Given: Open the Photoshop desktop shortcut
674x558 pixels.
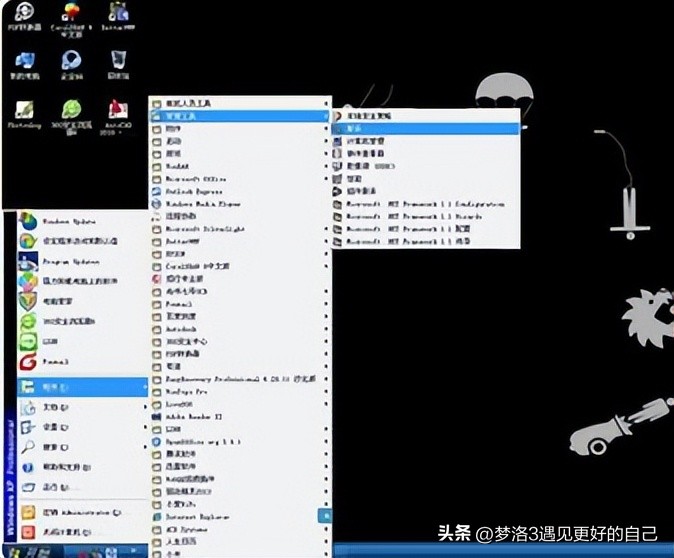Looking at the screenshot, I should (25, 115).
